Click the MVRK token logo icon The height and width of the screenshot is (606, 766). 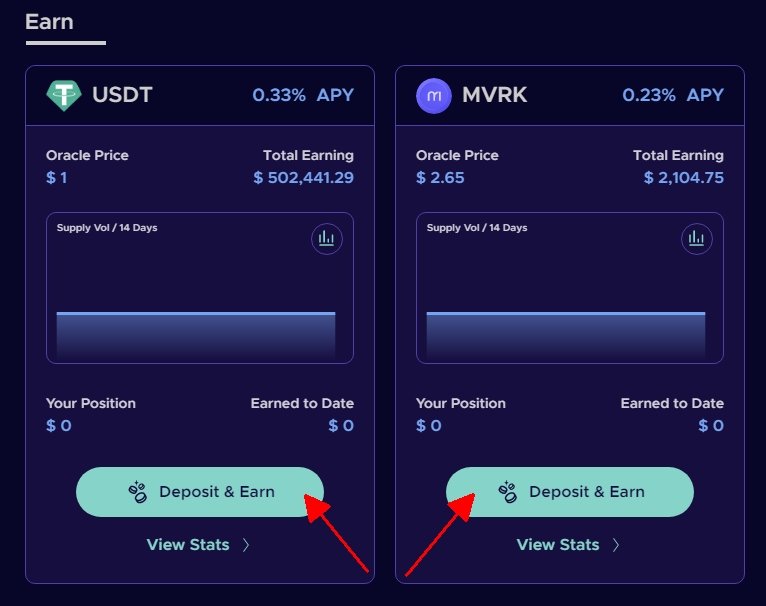[434, 96]
